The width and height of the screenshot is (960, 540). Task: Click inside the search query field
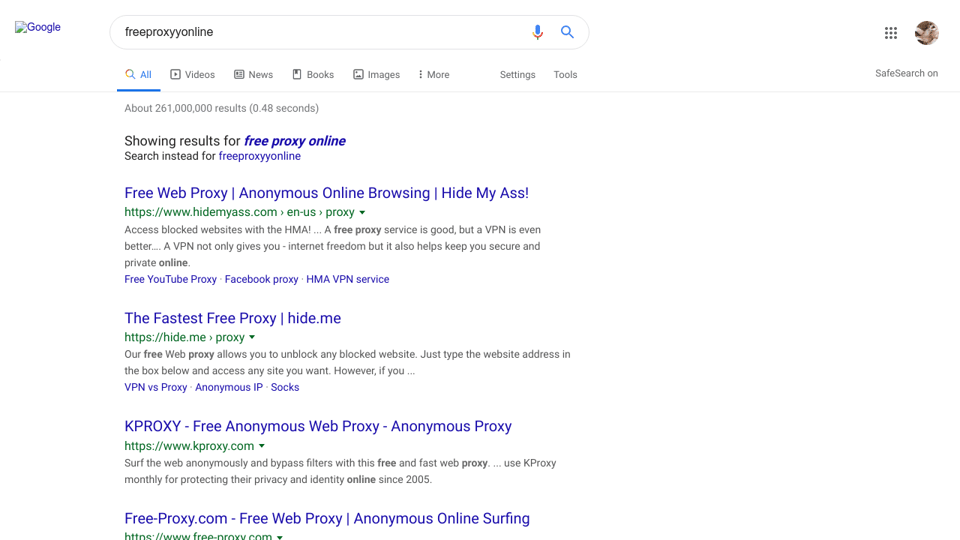pos(320,32)
